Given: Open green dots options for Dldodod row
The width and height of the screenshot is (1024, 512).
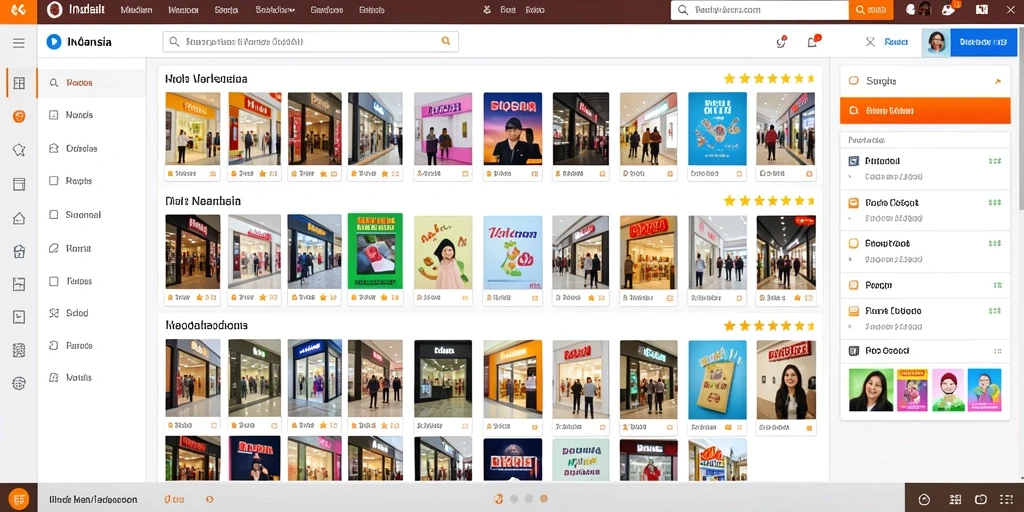Looking at the screenshot, I should (995, 161).
